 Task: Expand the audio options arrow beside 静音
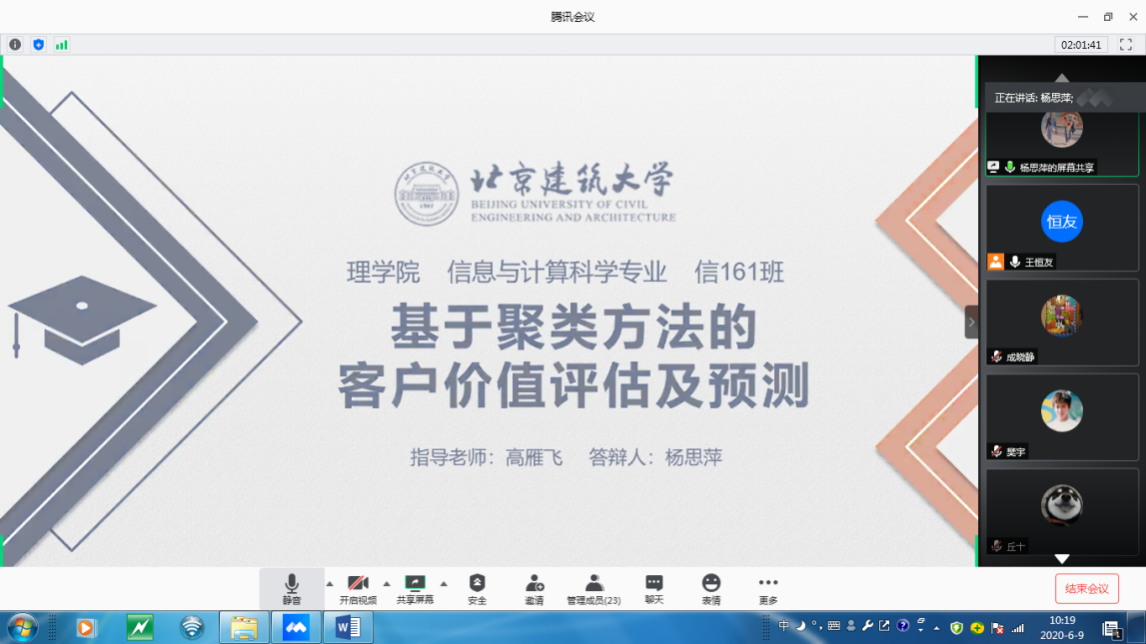click(330, 584)
